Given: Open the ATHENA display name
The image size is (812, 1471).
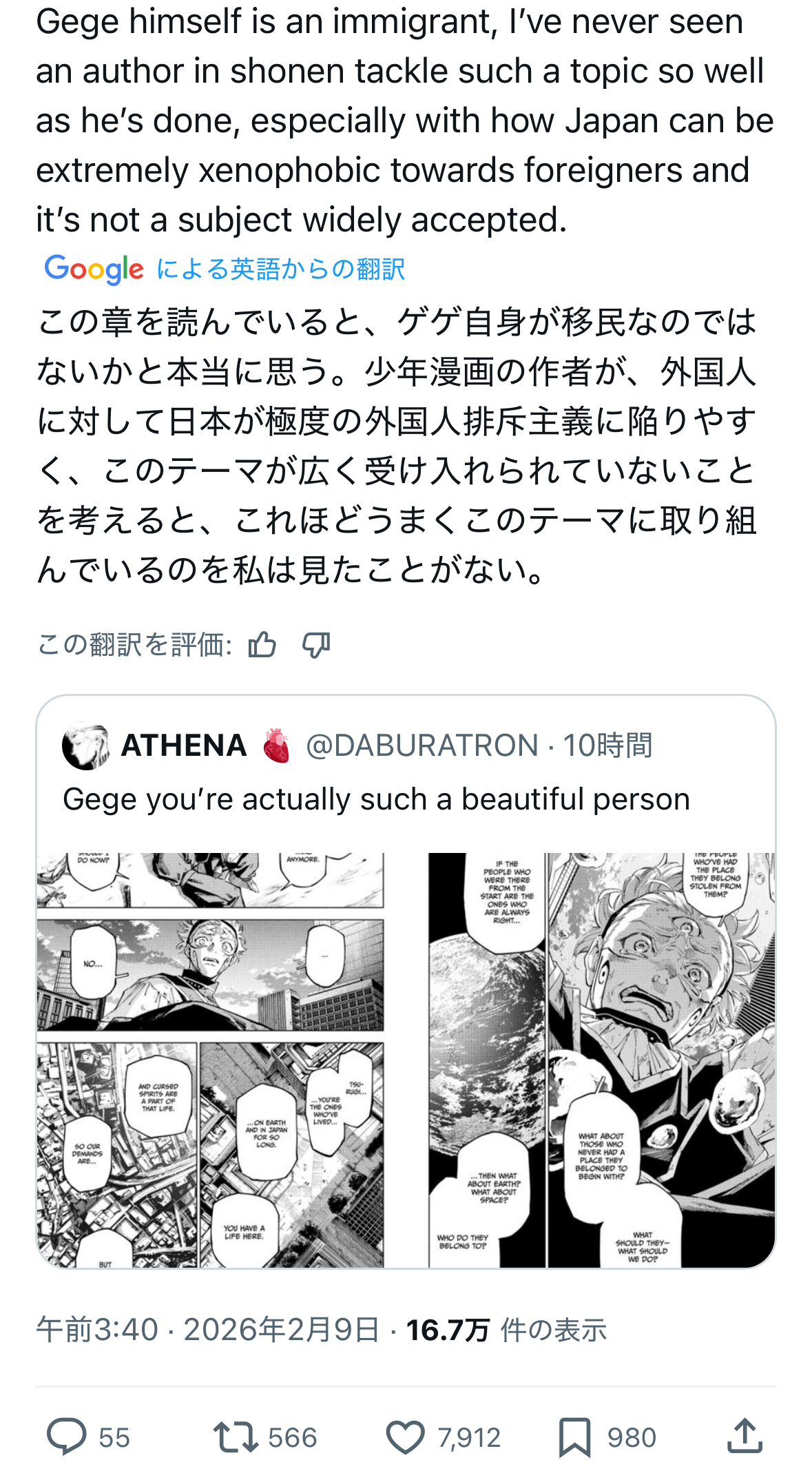Looking at the screenshot, I should tap(184, 745).
